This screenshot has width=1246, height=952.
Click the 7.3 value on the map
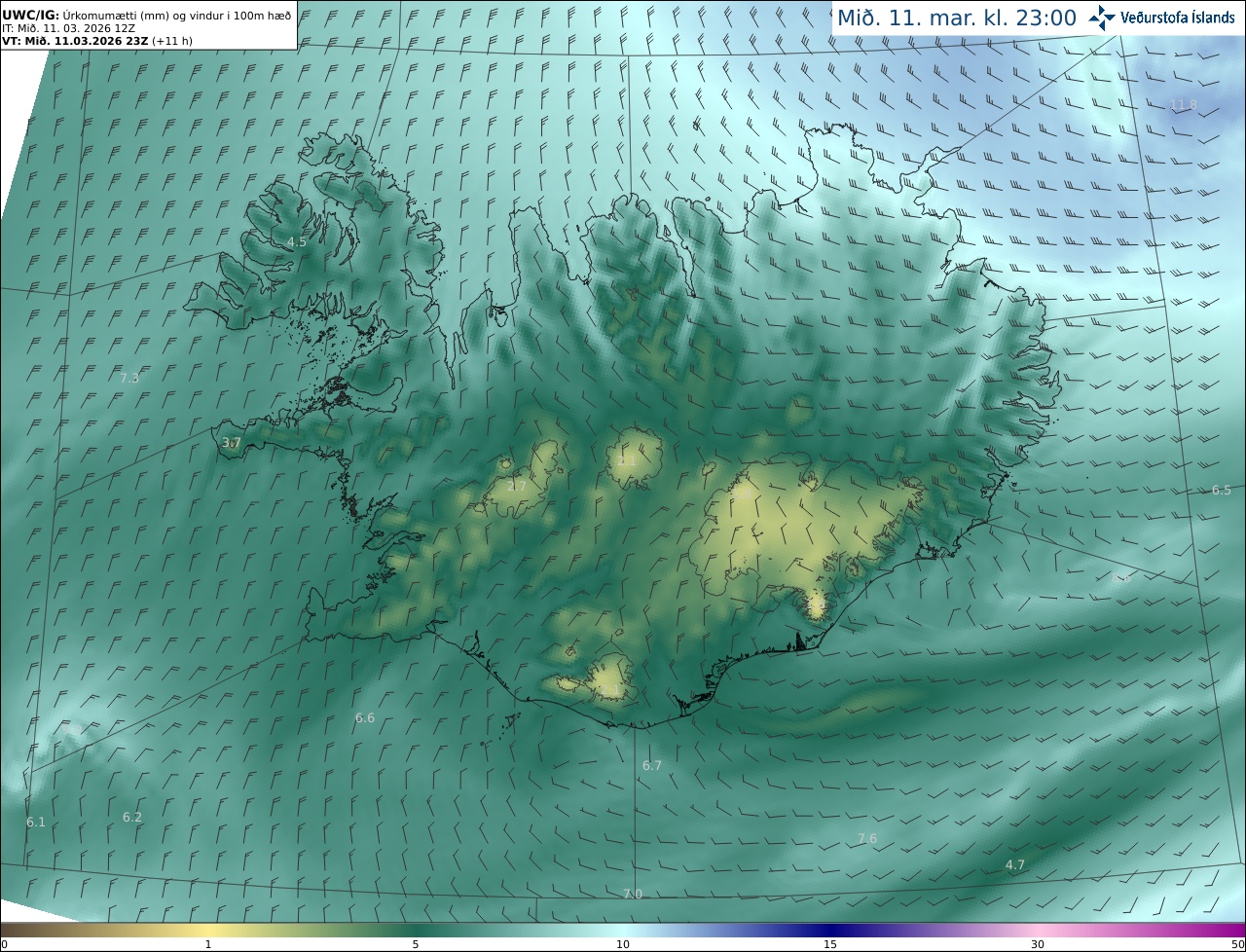[129, 378]
